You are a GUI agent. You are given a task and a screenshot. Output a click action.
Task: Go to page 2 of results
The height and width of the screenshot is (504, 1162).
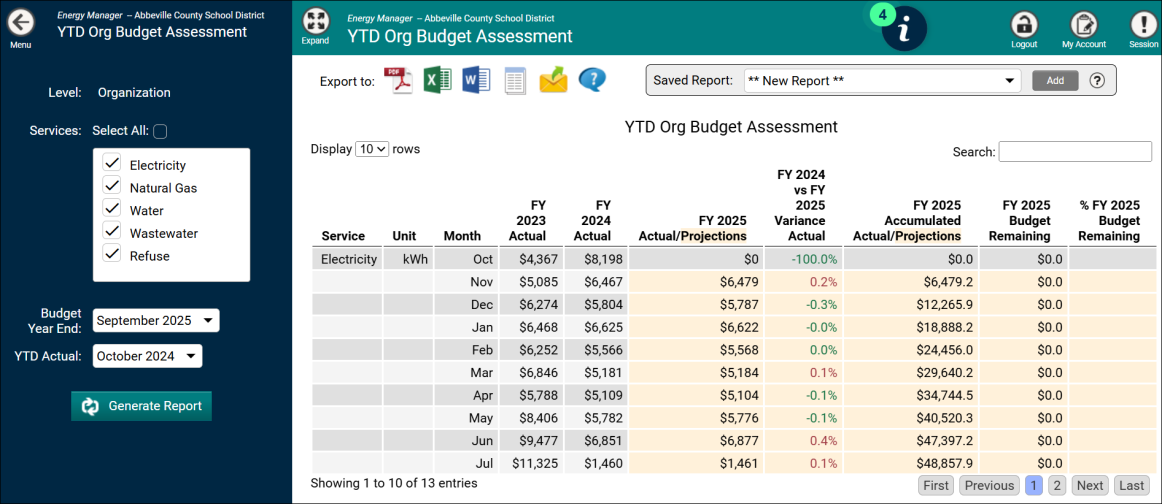(1057, 485)
